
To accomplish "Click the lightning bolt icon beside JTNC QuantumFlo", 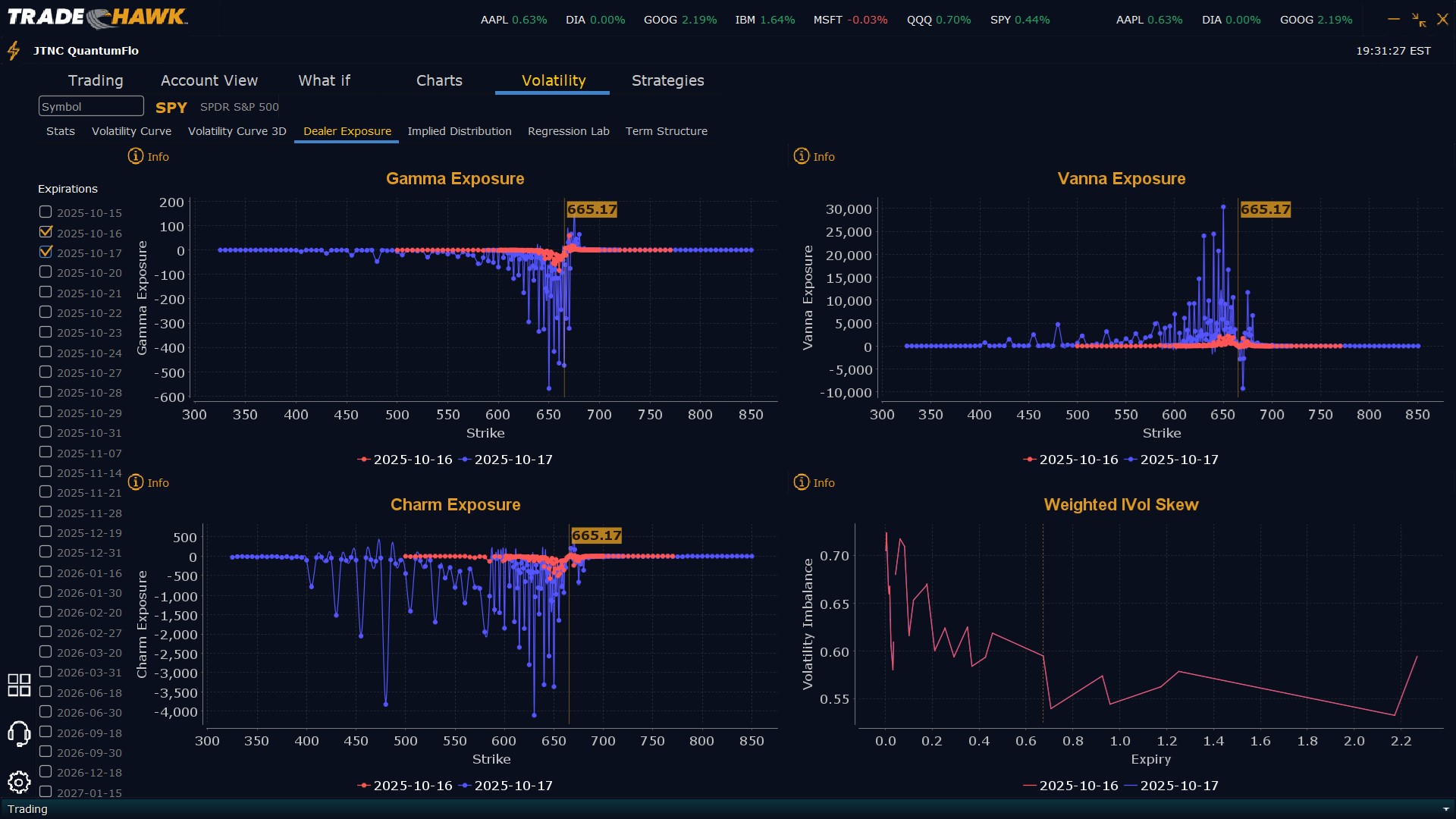I will point(14,51).
